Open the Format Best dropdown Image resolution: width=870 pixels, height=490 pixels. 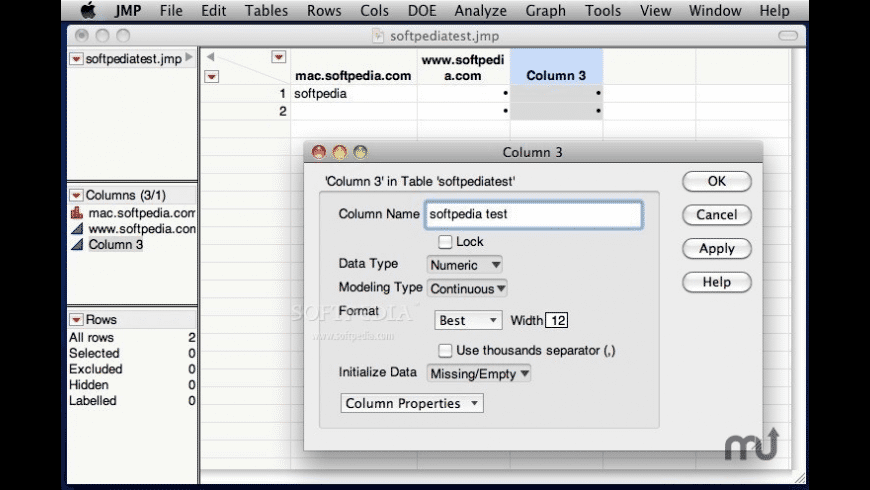468,320
